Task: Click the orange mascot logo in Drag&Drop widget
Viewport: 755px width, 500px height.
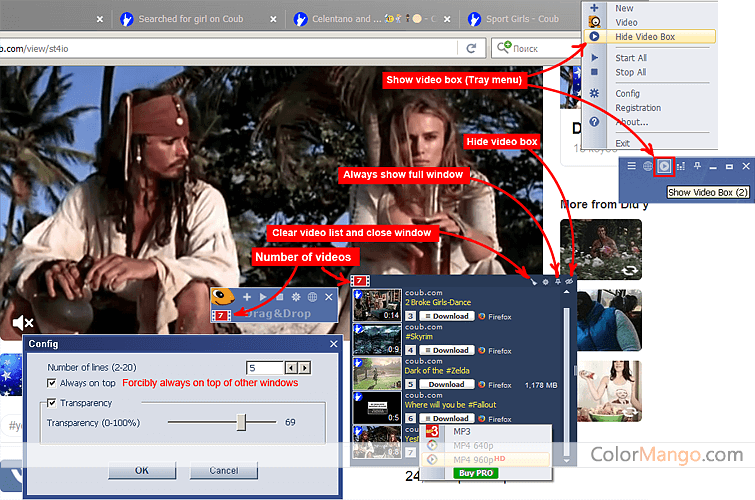Action: 223,297
